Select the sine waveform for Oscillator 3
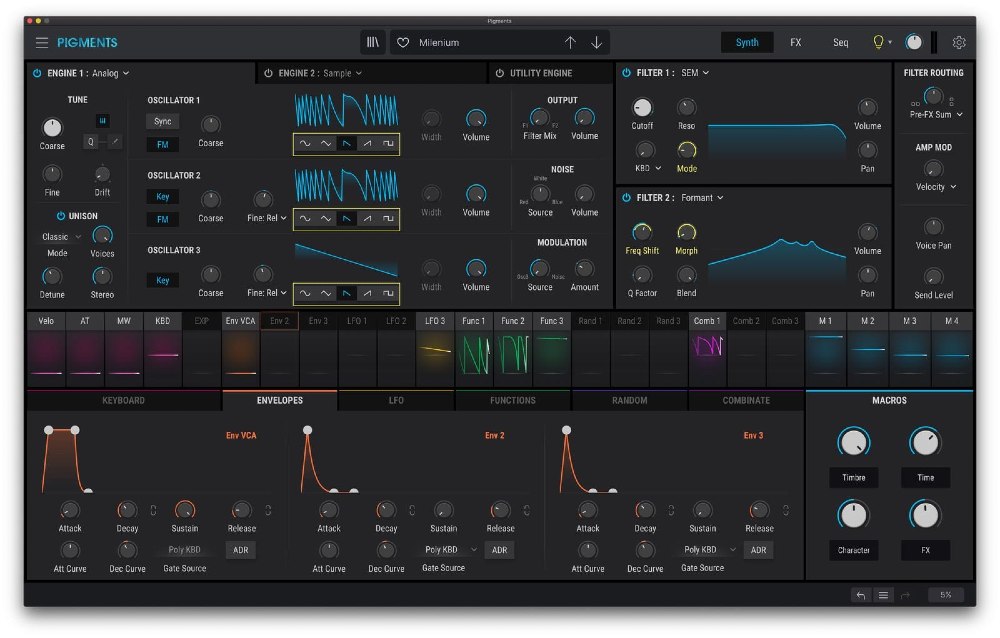Viewport: 1000px width, 638px height. (305, 293)
